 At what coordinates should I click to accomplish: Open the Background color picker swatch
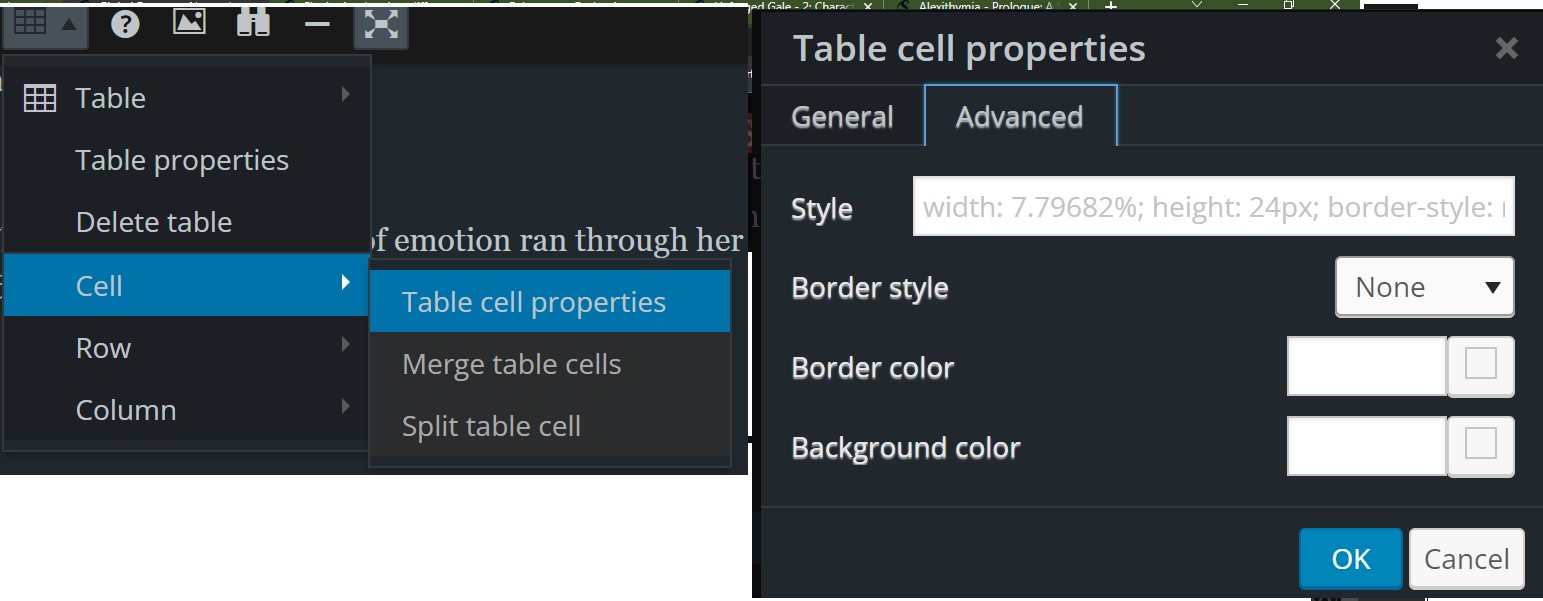[1481, 446]
